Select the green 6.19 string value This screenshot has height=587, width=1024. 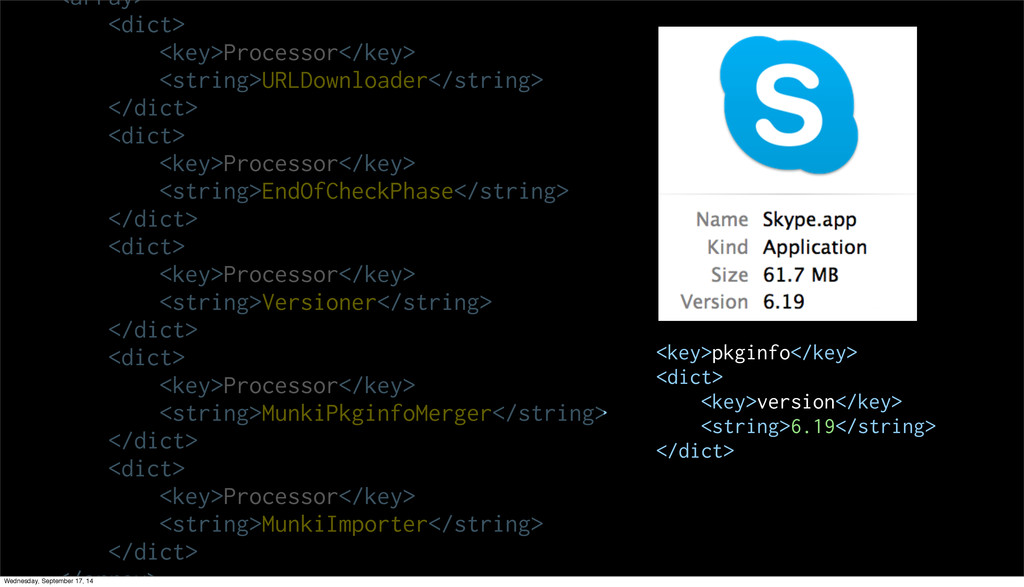coord(812,426)
